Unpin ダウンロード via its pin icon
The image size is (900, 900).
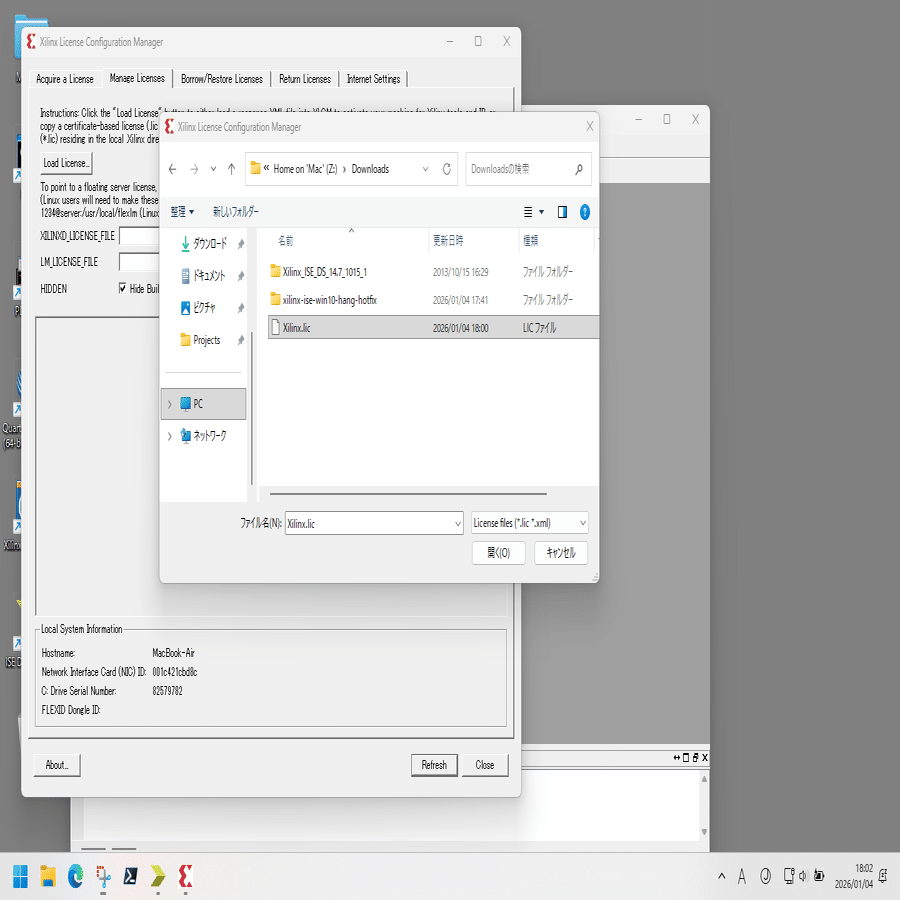pyautogui.click(x=241, y=244)
